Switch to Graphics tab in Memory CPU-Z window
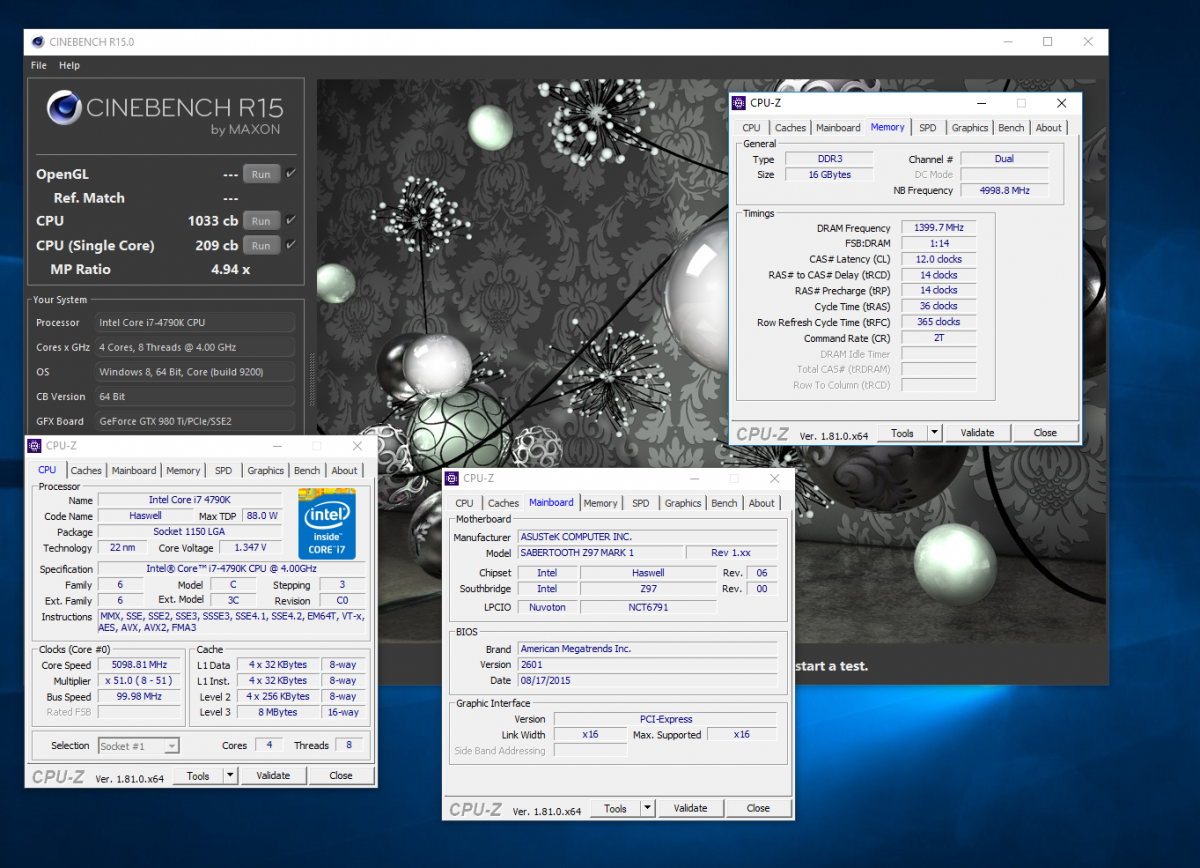The image size is (1200, 868). pyautogui.click(x=970, y=128)
